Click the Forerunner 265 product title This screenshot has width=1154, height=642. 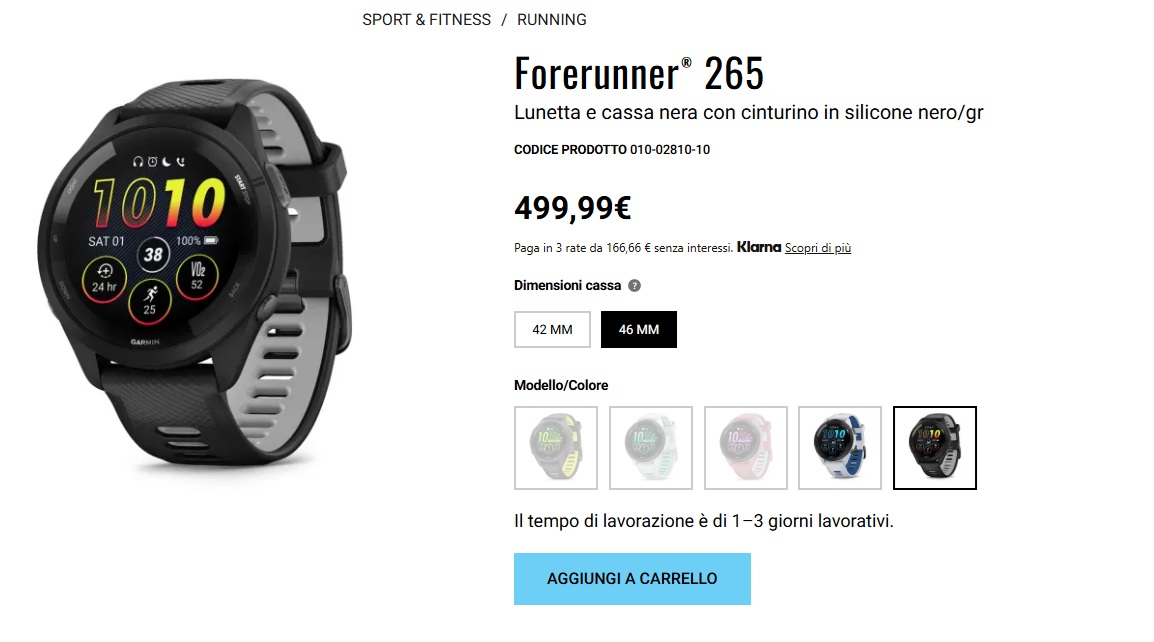(639, 74)
